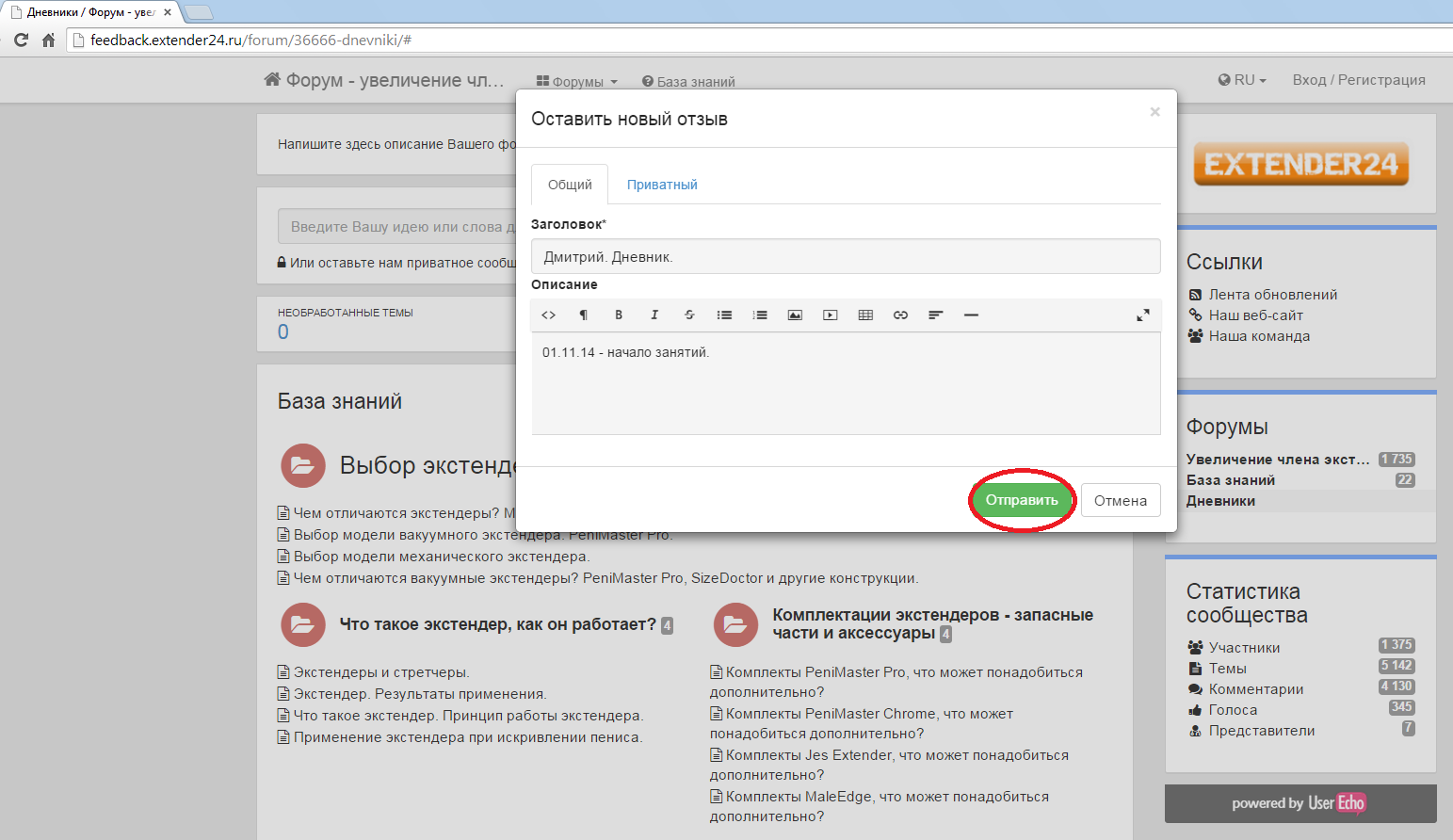Expand editor to fullscreen
Screen dimensions: 1453x840
click(1142, 315)
